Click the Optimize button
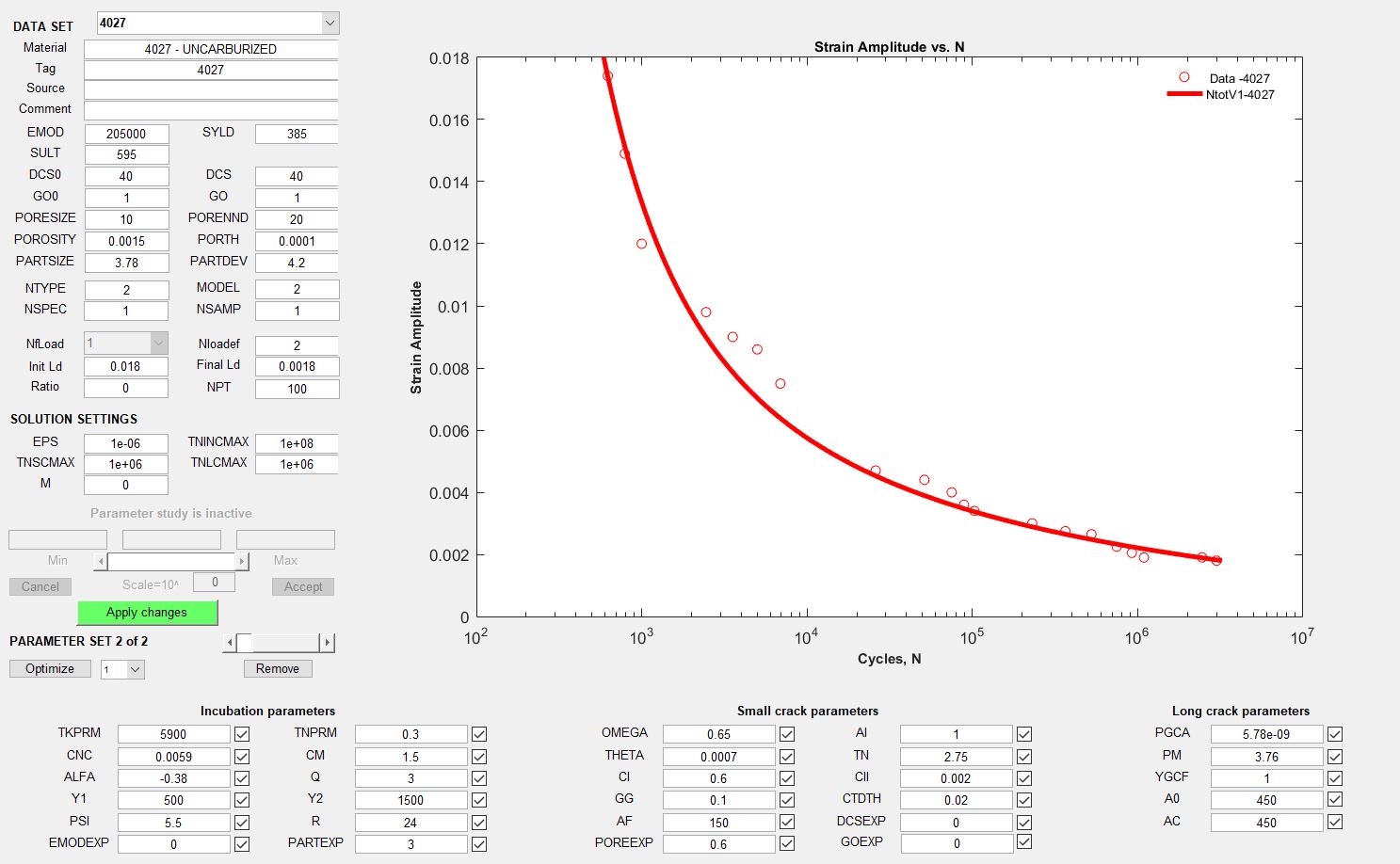The image size is (1400, 864). click(50, 668)
